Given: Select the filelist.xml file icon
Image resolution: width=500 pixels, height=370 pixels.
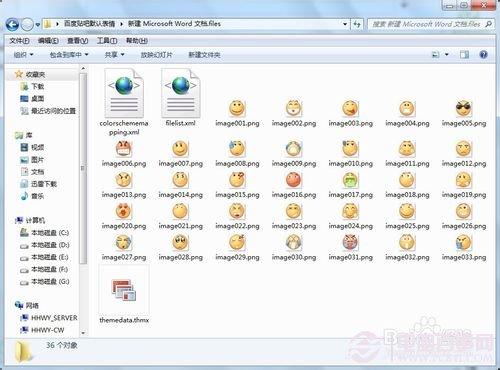Looking at the screenshot, I should 181,93.
